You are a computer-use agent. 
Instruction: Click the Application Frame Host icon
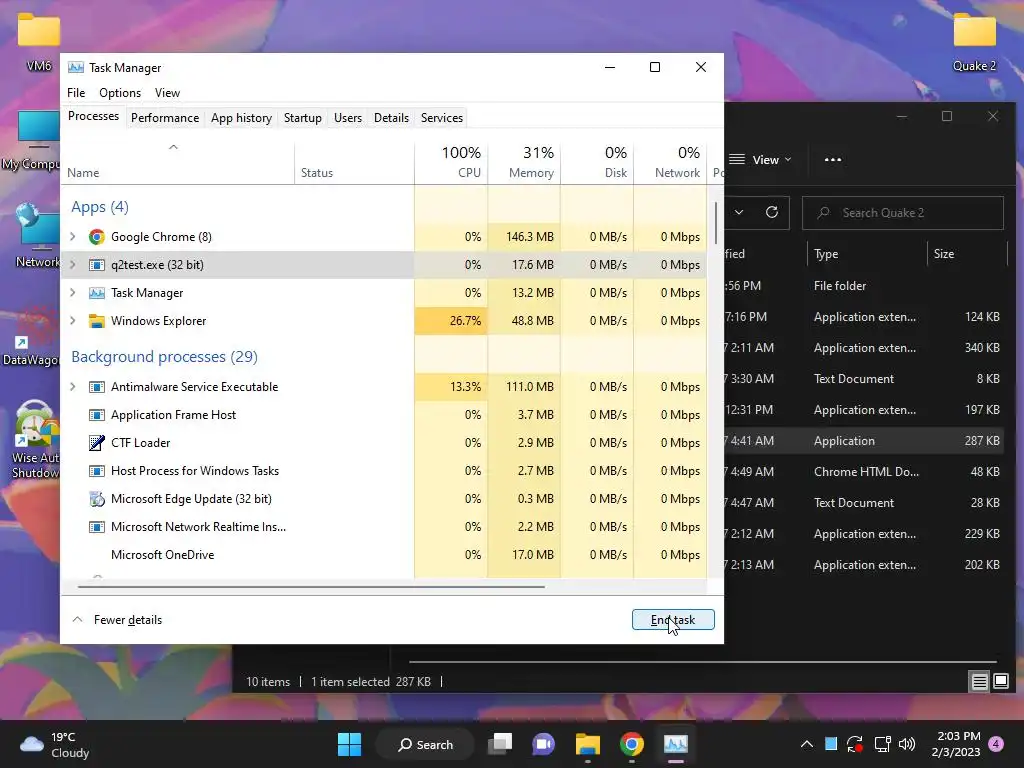click(97, 415)
